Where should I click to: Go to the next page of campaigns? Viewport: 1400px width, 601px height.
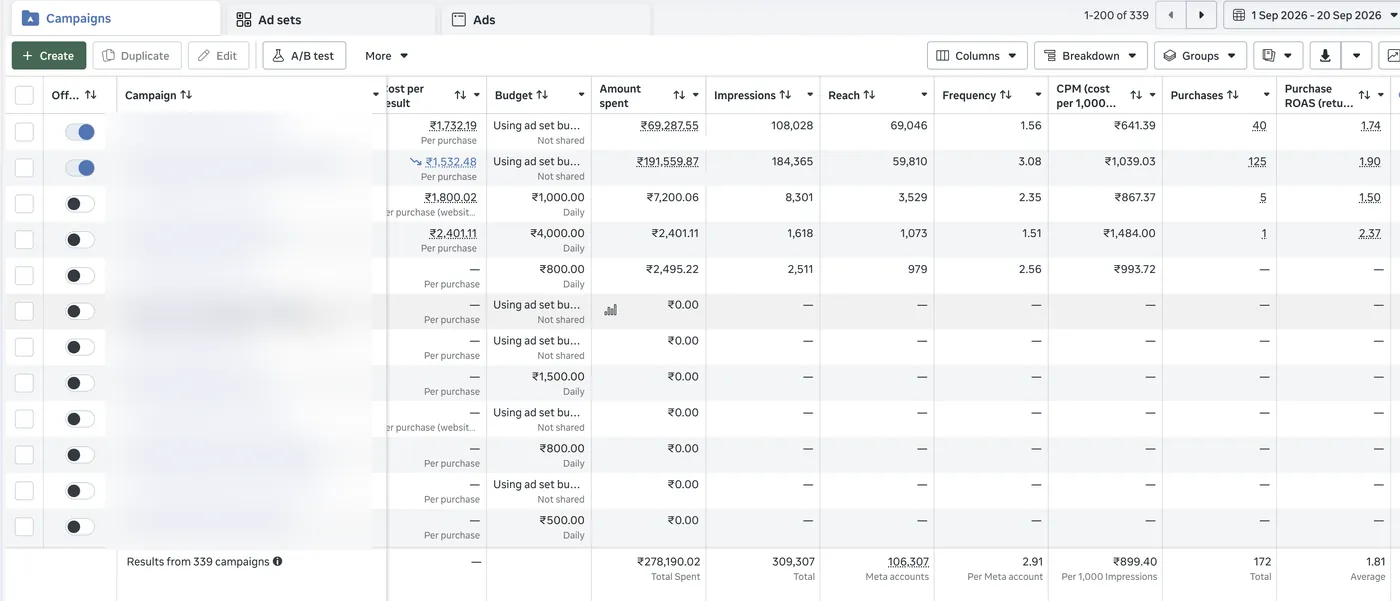coord(1202,15)
